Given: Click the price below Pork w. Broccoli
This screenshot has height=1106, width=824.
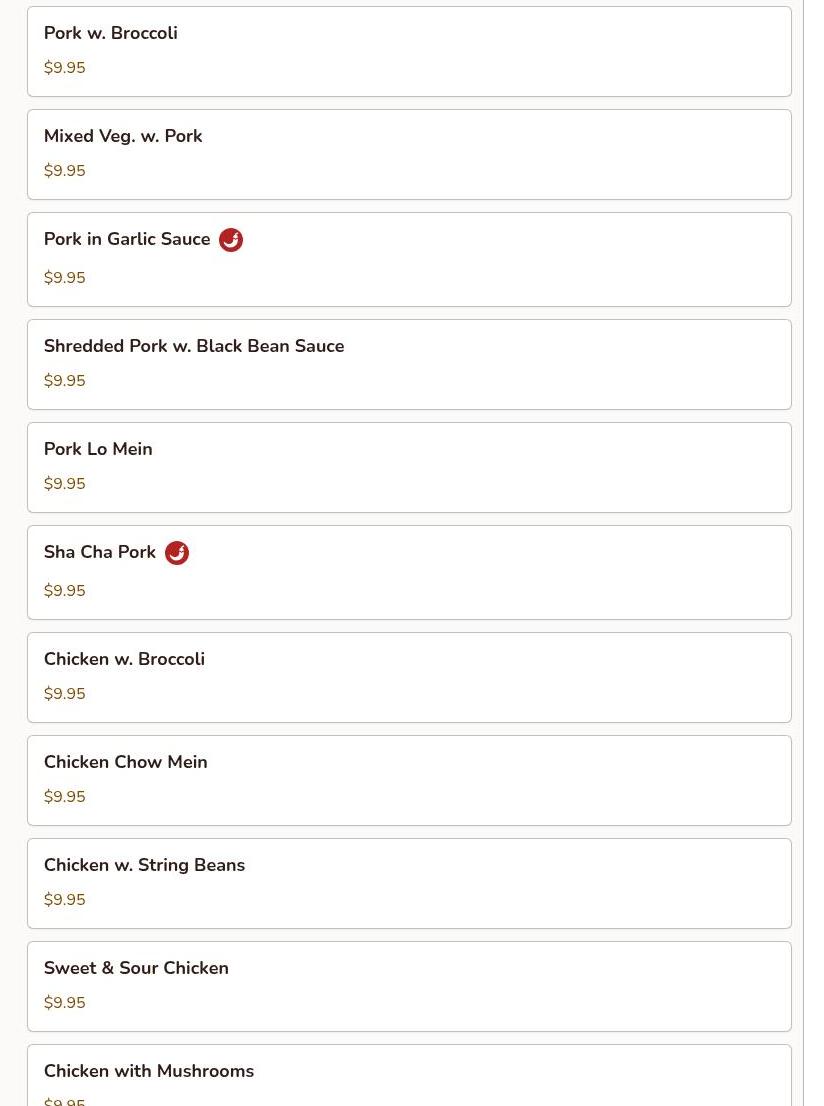Looking at the screenshot, I should (x=64, y=68).
